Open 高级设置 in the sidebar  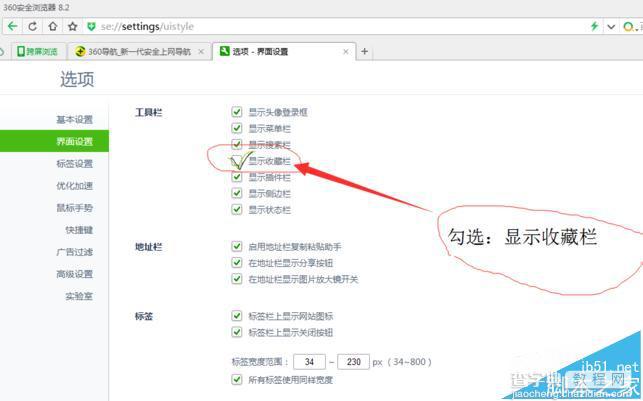point(75,274)
